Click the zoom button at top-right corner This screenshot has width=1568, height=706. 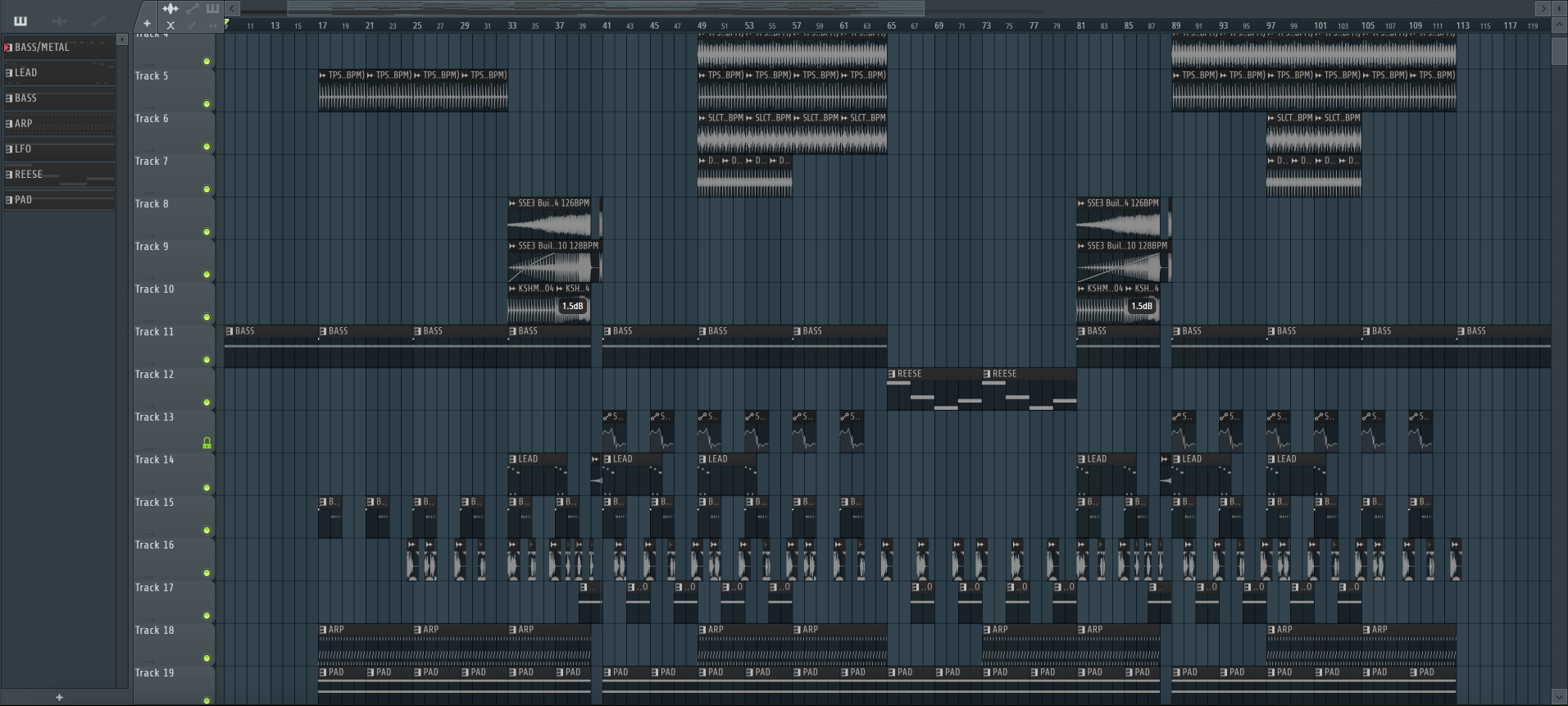coord(1560,8)
